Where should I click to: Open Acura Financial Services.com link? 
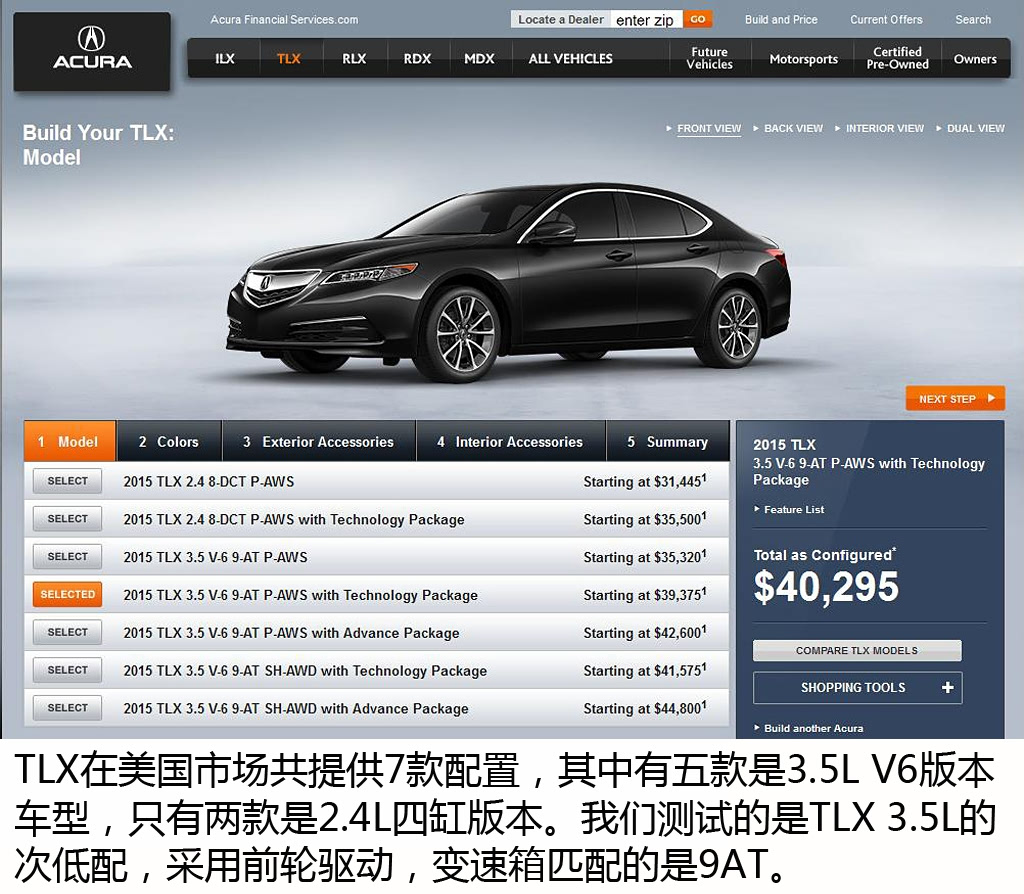(284, 20)
